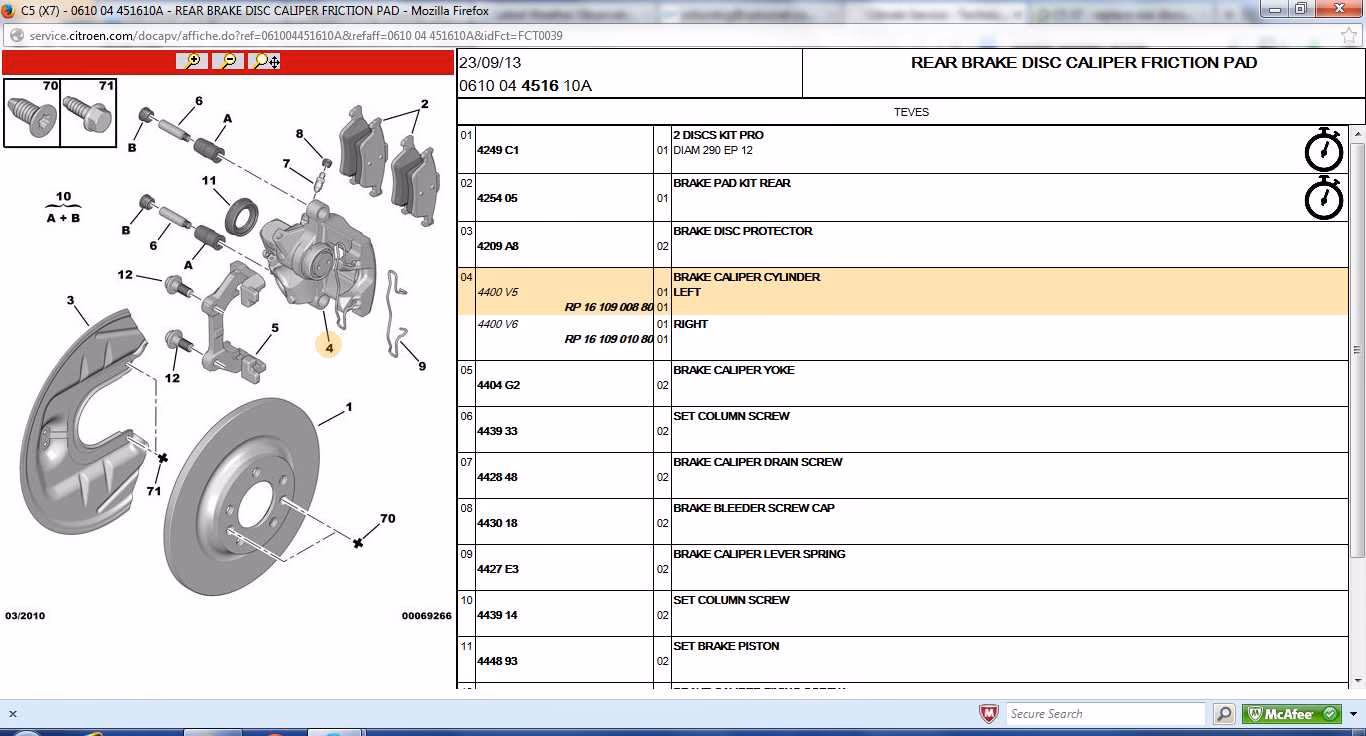
Task: Click the zoom-and-pan magnifier icon
Action: [266, 61]
